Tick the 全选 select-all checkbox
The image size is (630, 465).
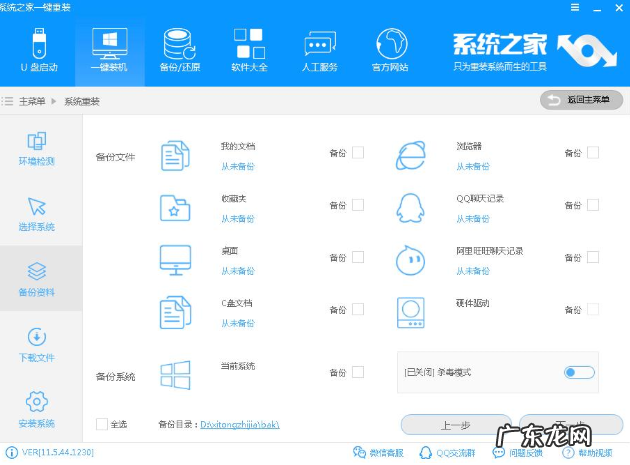point(102,424)
